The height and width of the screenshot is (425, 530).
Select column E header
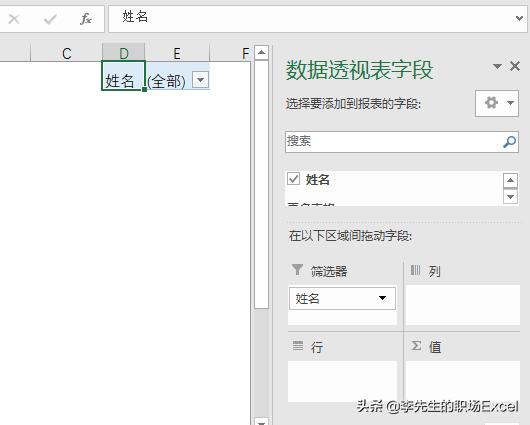[x=177, y=53]
